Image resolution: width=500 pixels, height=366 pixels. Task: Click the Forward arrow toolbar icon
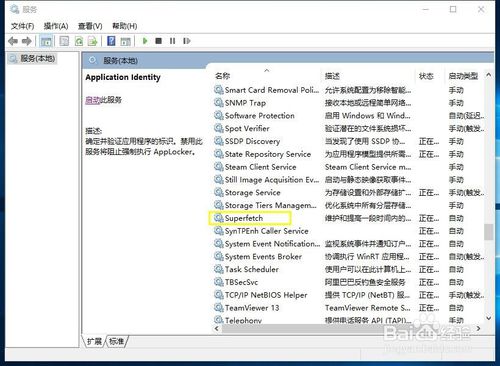pos(27,41)
